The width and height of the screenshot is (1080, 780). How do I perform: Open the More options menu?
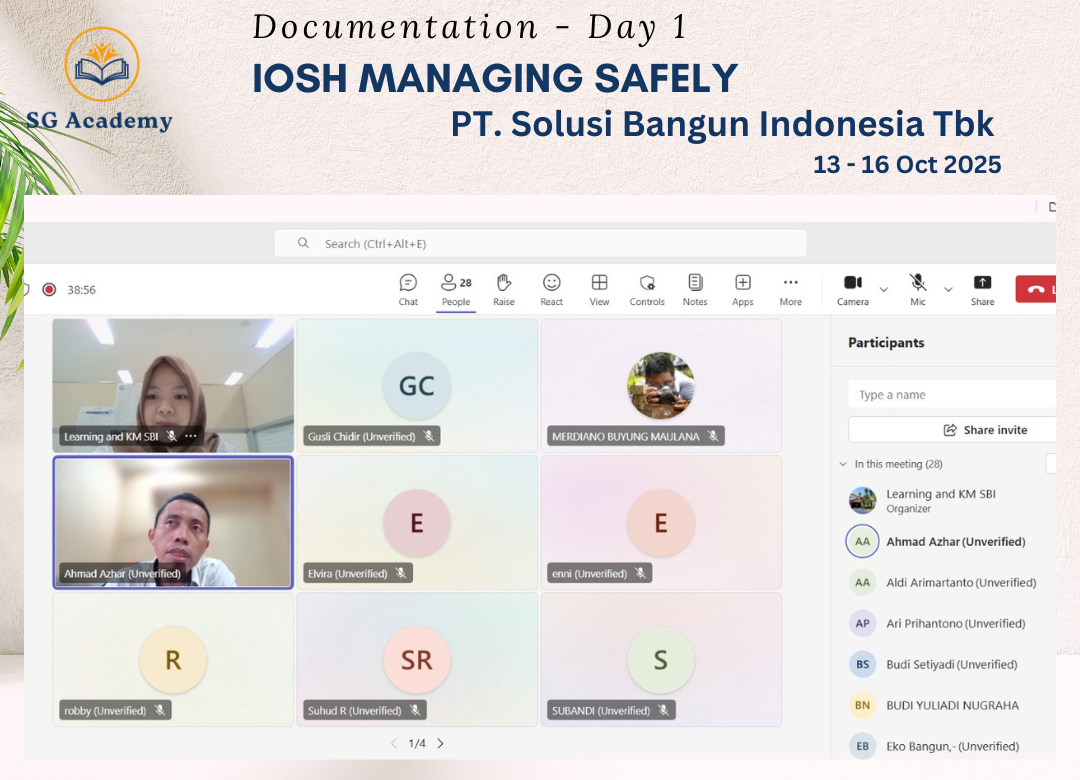pyautogui.click(x=791, y=289)
